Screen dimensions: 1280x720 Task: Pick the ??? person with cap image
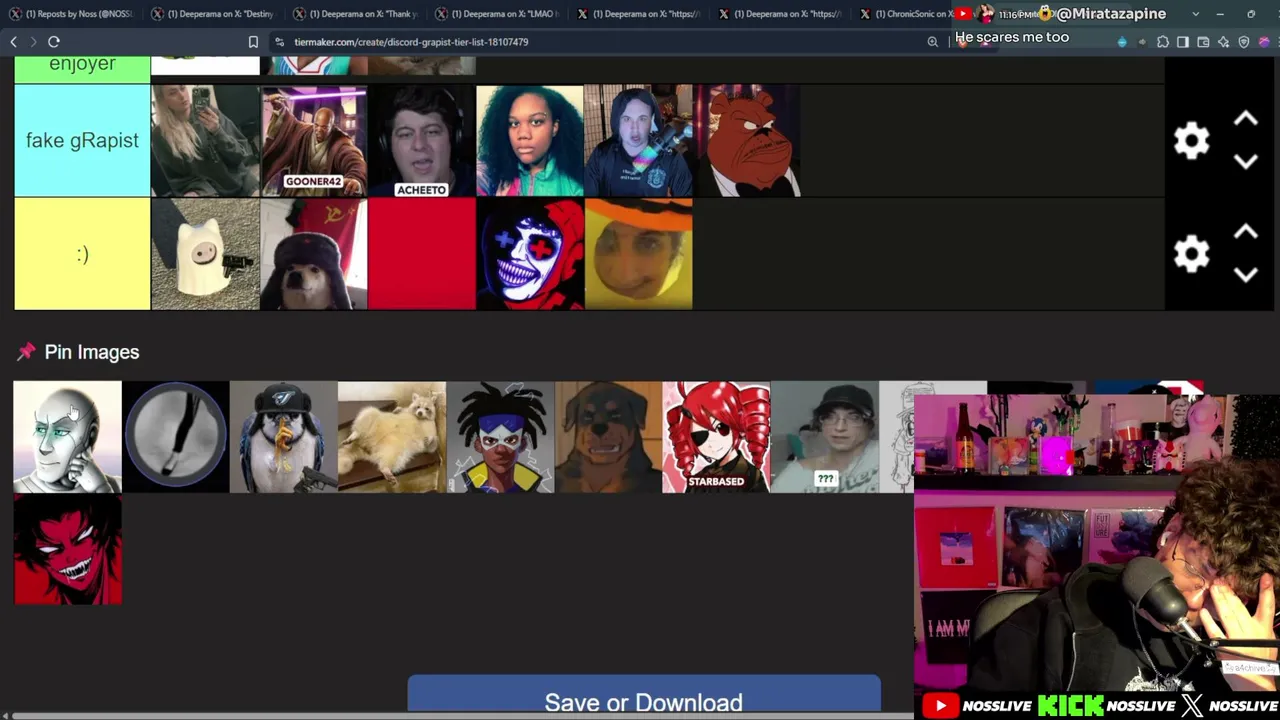click(825, 437)
